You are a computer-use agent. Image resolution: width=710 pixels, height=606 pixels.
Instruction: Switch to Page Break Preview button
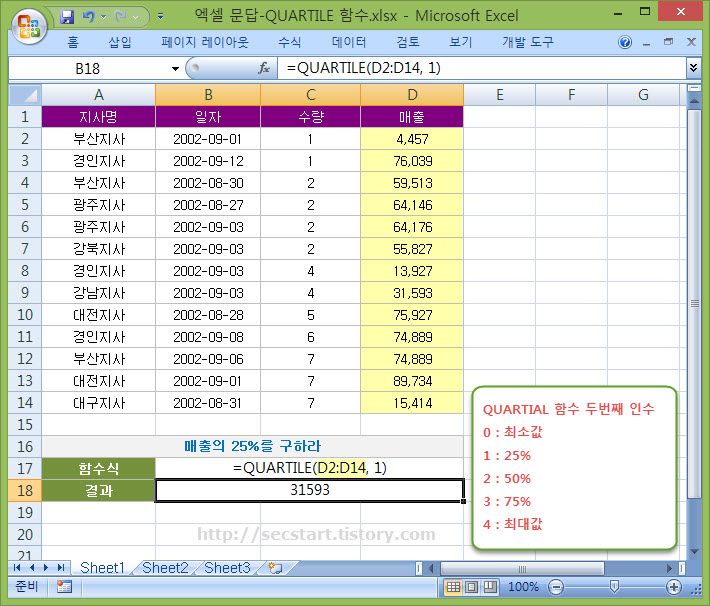(x=489, y=587)
